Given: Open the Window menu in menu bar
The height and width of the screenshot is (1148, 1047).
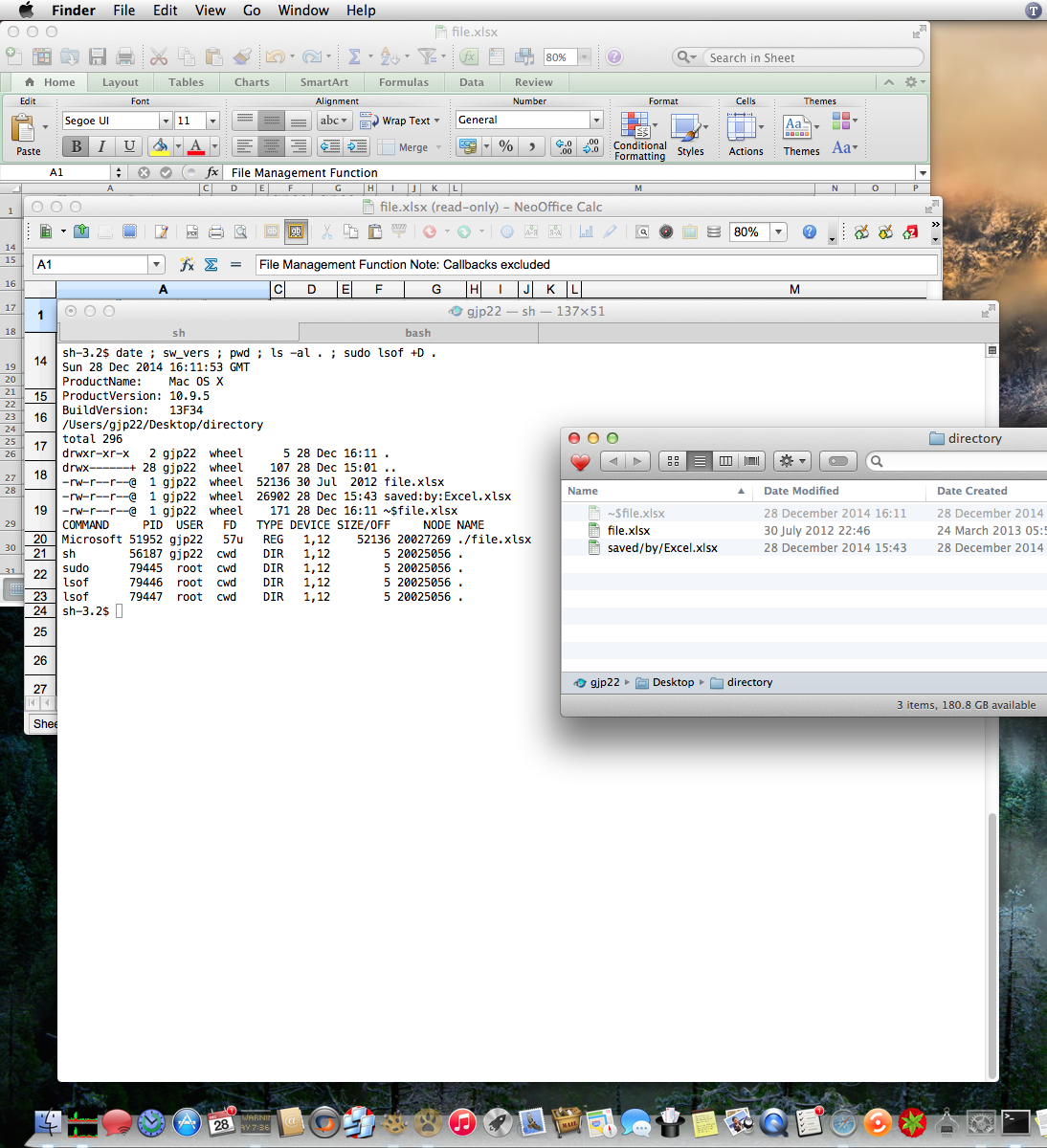Looking at the screenshot, I should click(x=303, y=11).
